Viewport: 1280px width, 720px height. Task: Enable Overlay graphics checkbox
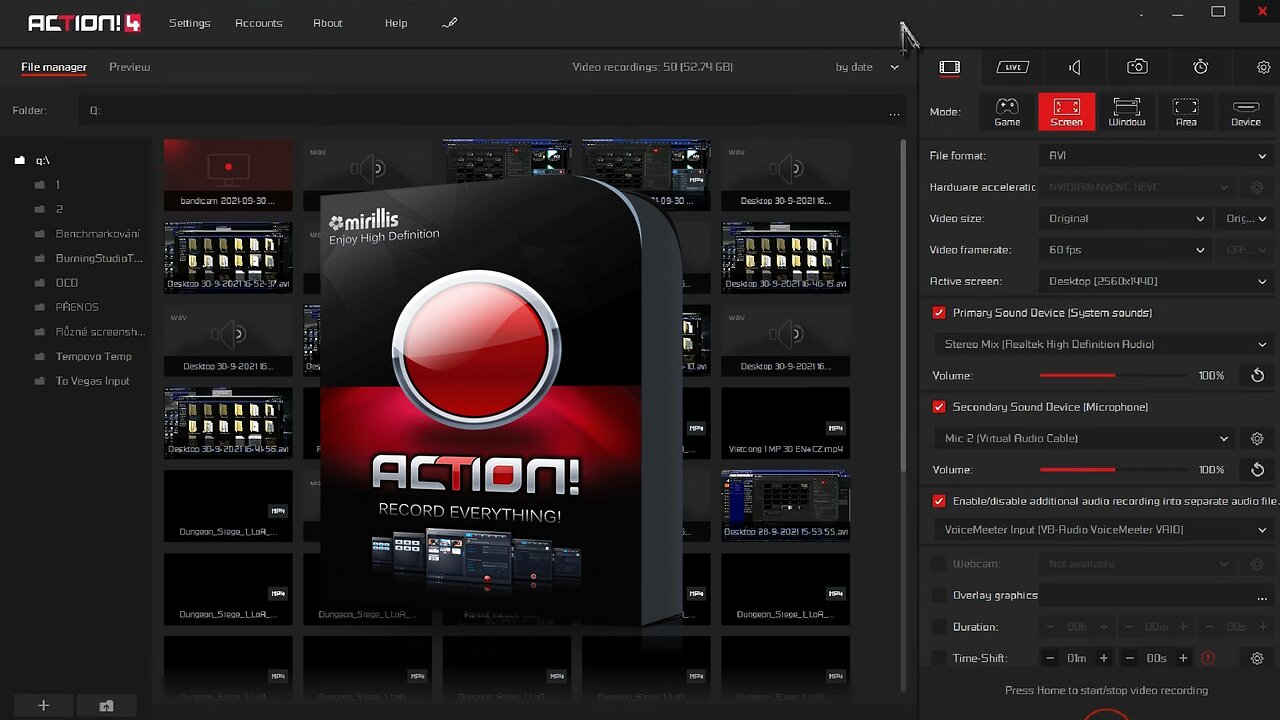click(x=939, y=595)
